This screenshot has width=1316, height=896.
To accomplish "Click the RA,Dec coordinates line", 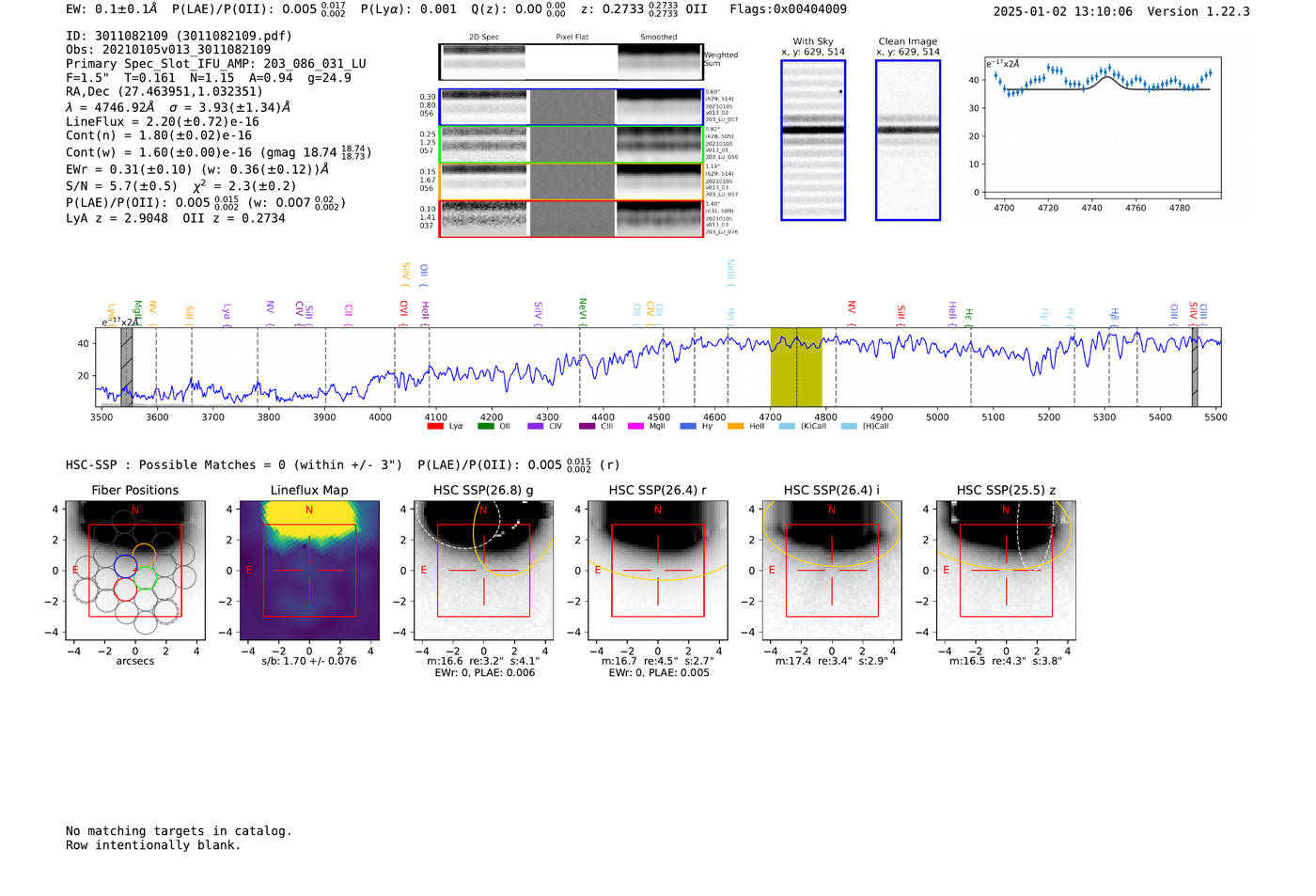I will pos(164,91).
